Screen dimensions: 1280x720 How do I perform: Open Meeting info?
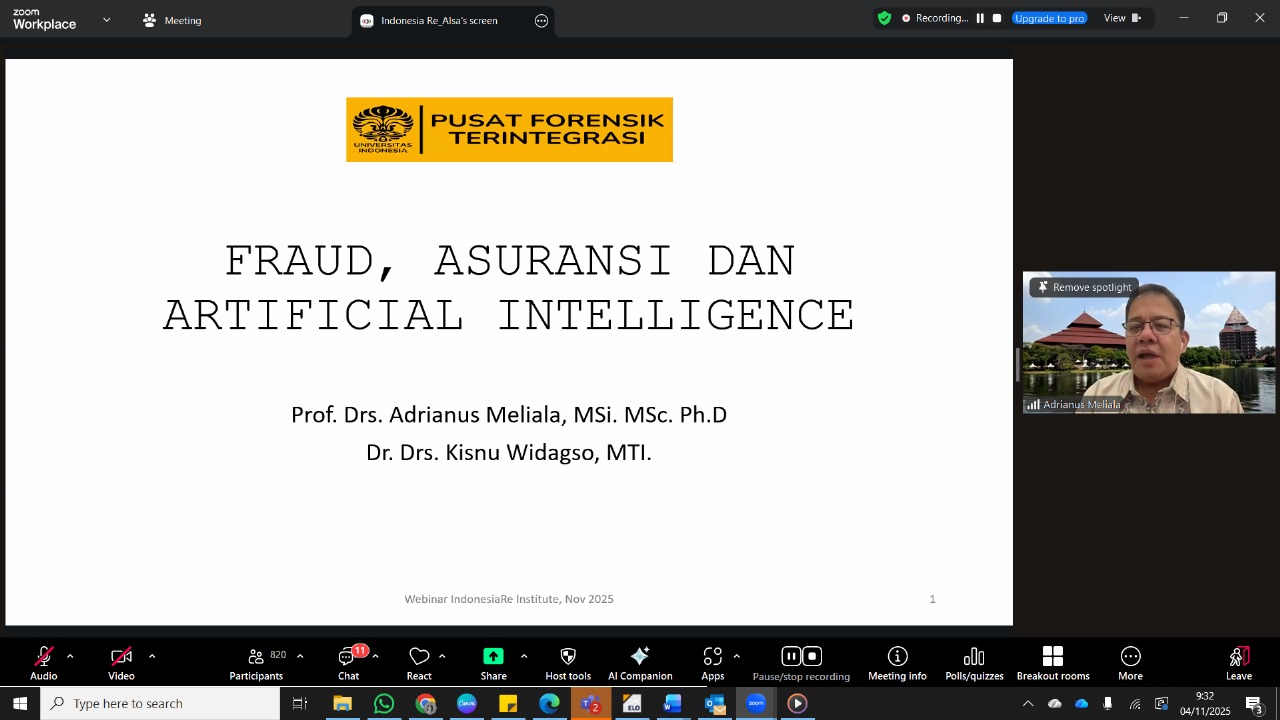click(x=897, y=662)
